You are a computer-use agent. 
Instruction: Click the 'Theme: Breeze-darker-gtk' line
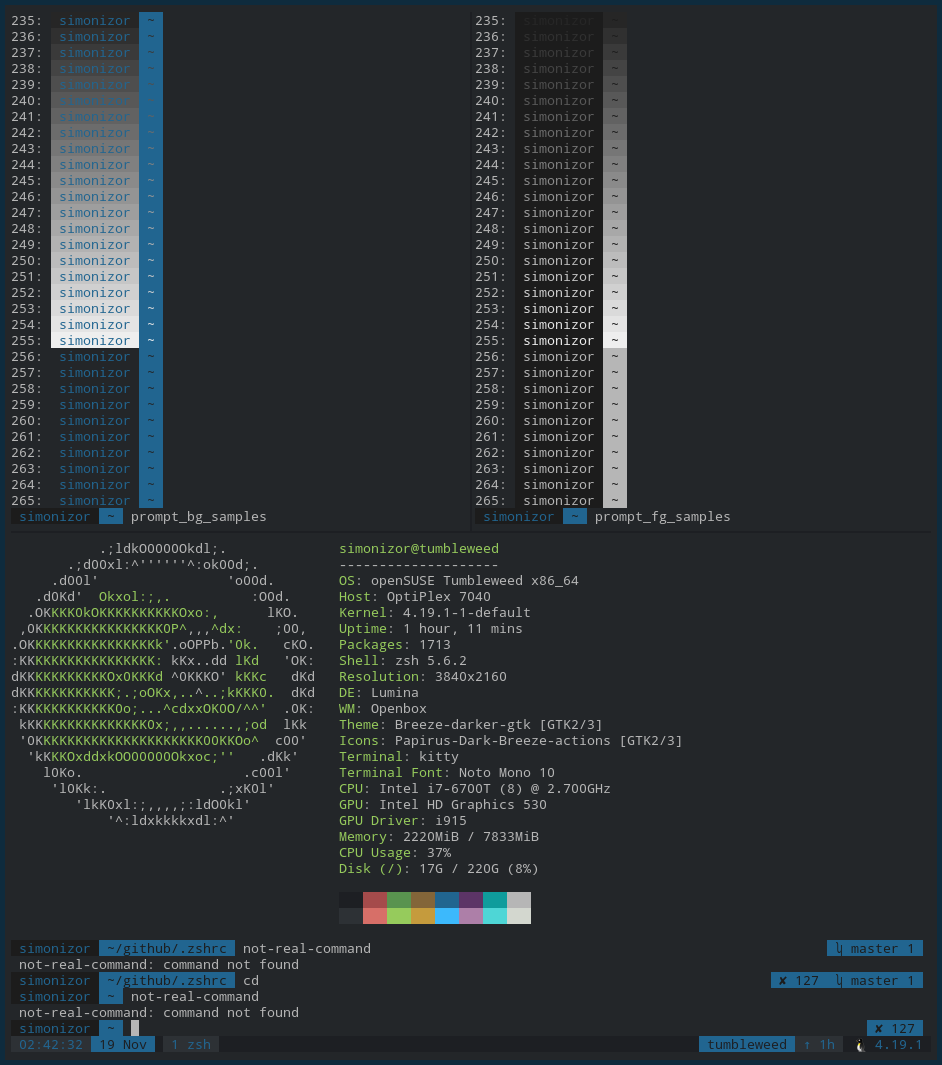[471, 725]
